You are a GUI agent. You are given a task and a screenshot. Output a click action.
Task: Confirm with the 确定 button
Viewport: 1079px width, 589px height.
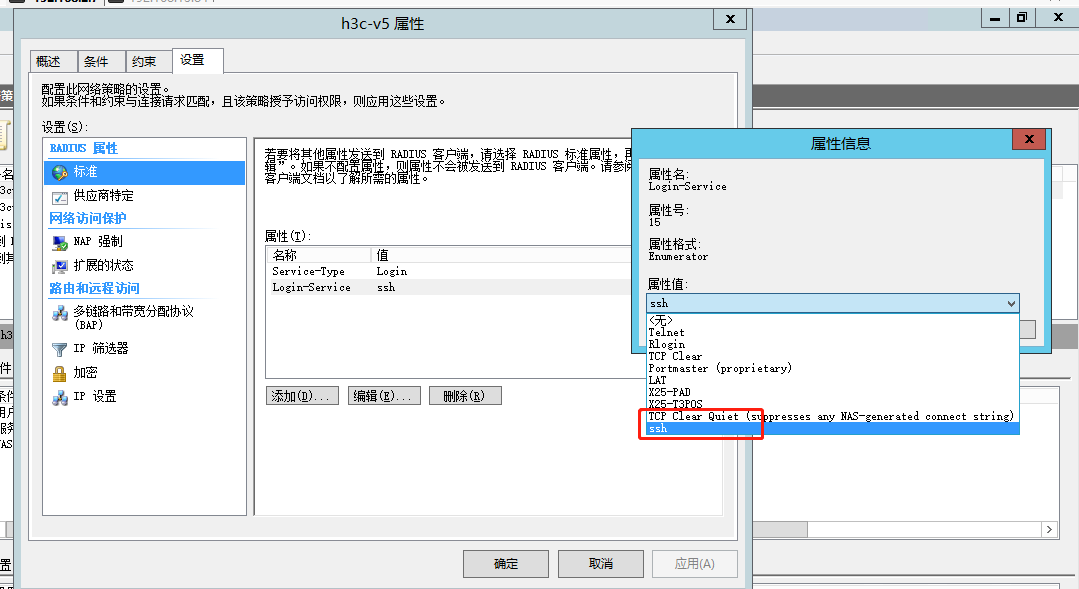[506, 564]
